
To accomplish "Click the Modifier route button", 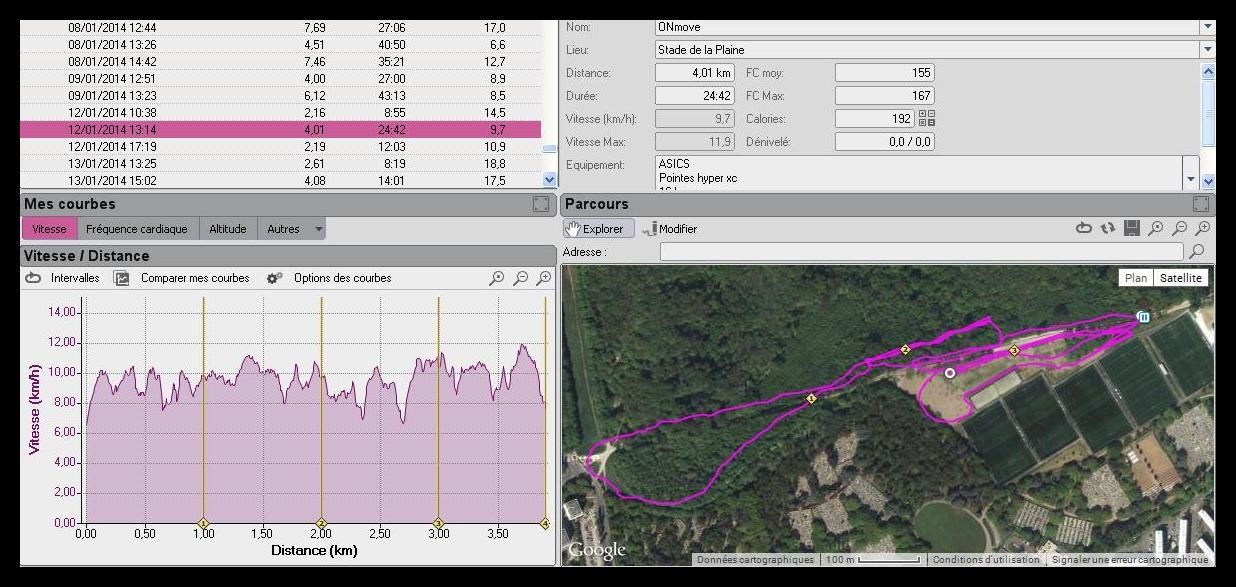I will tap(670, 229).
